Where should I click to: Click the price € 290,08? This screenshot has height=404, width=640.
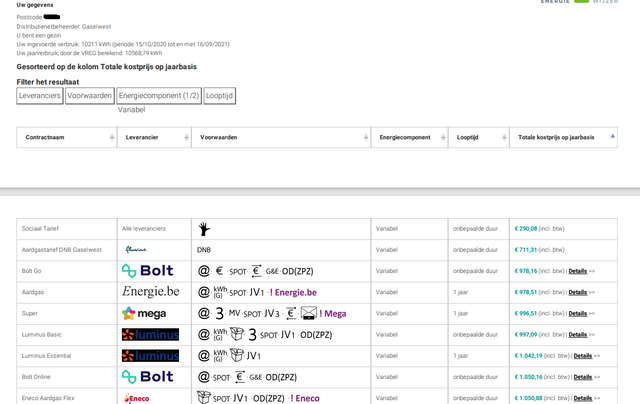point(526,229)
